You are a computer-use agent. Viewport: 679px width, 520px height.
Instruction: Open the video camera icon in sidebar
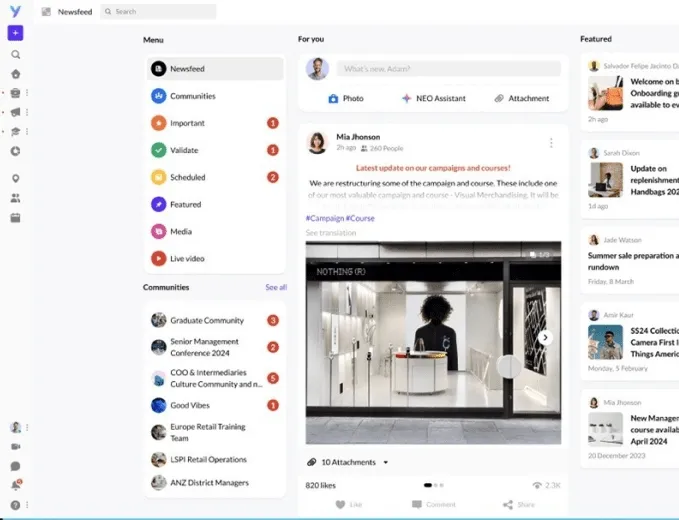click(x=16, y=446)
